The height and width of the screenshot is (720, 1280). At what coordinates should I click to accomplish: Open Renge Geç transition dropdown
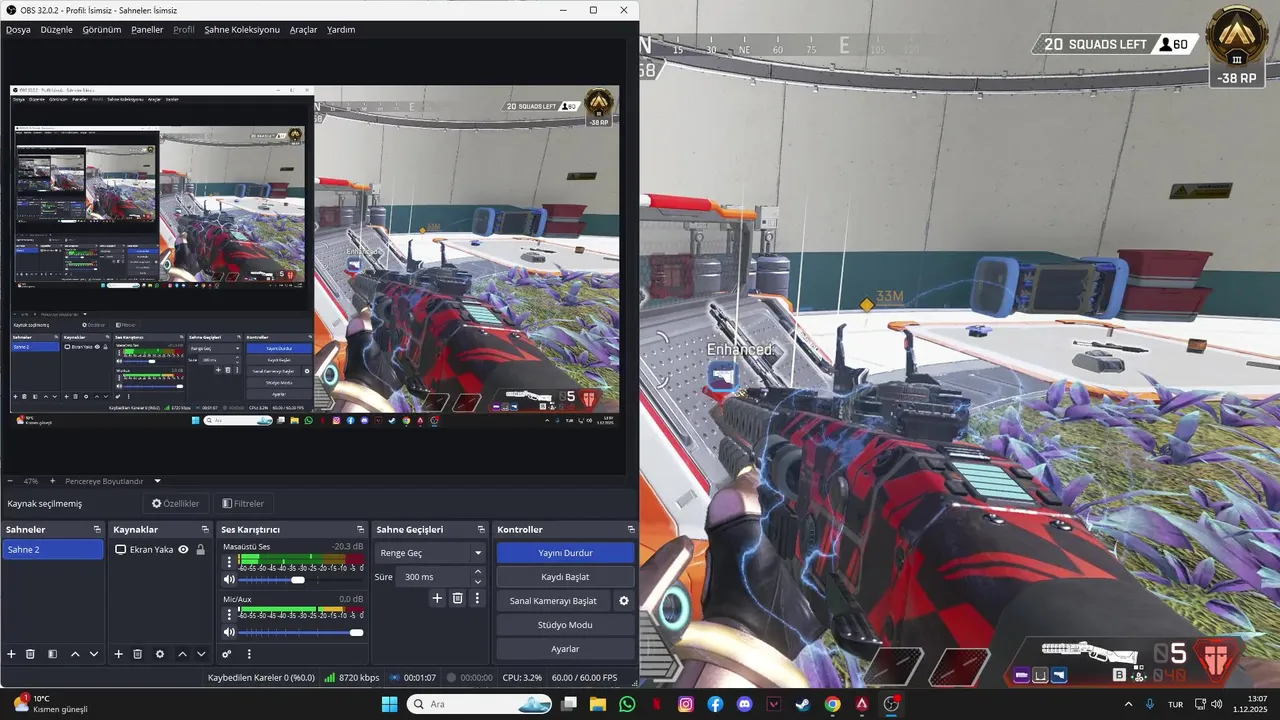pos(430,553)
